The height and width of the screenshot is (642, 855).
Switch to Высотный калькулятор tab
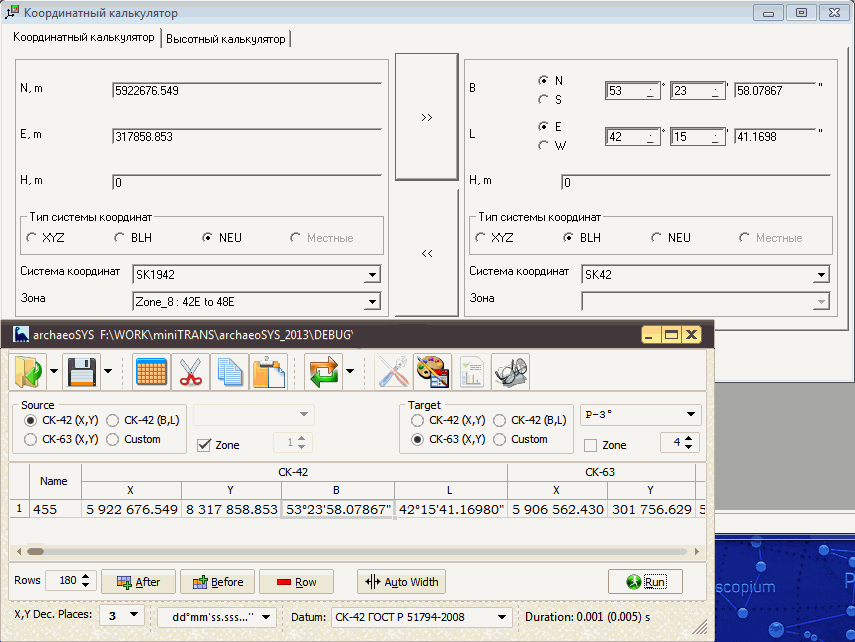[226, 39]
